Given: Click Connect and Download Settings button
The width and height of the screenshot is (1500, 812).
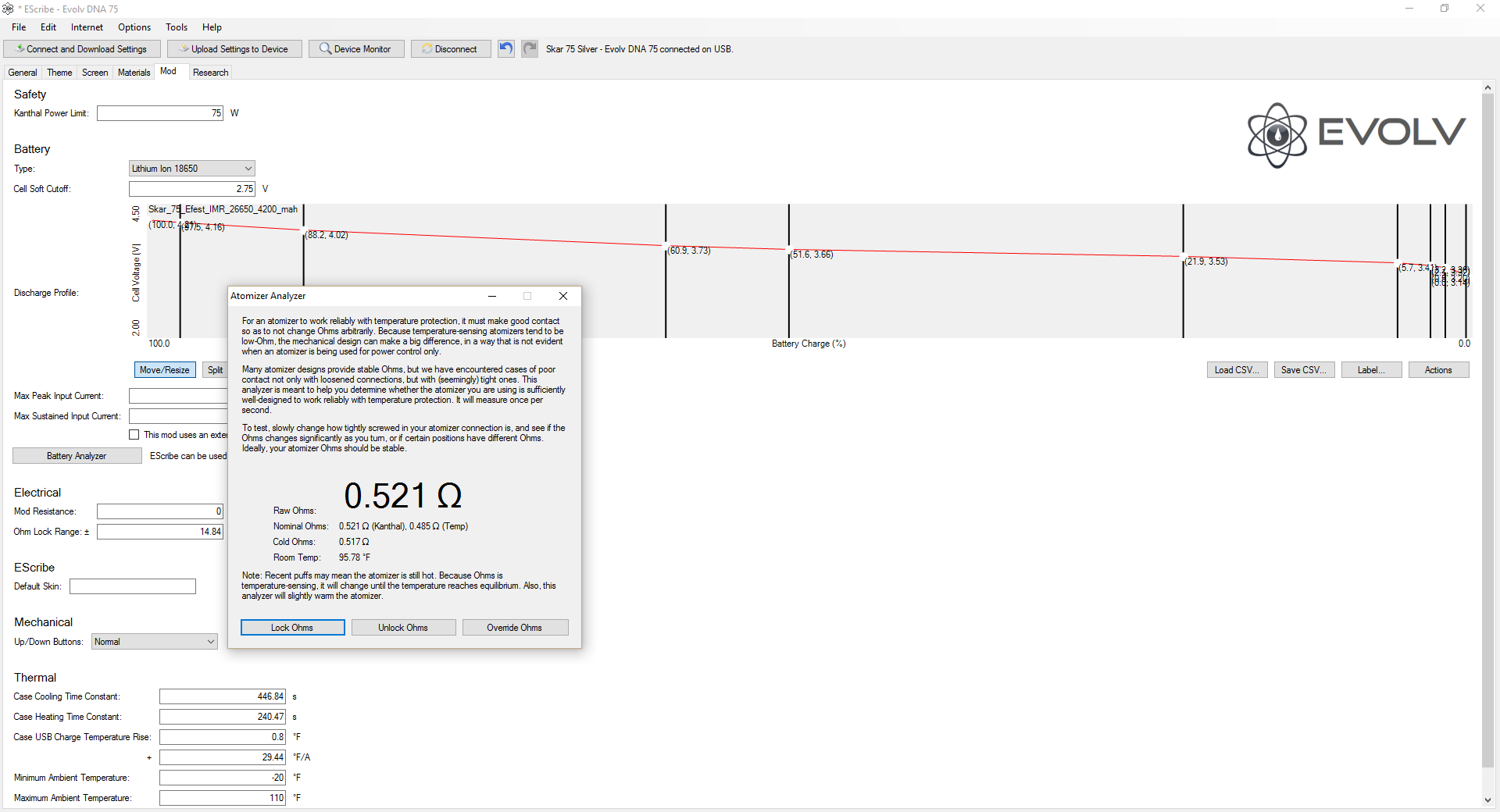Looking at the screenshot, I should pyautogui.click(x=82, y=48).
